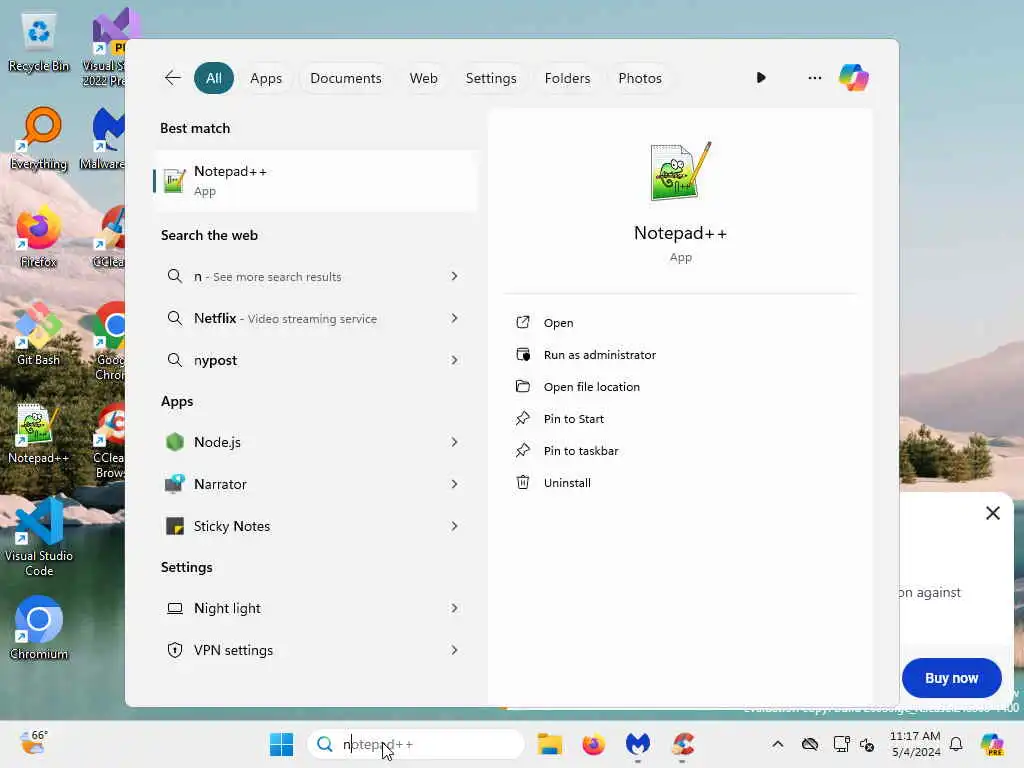1024x768 pixels.
Task: Open weather widget showing 66°
Action: [x=34, y=743]
